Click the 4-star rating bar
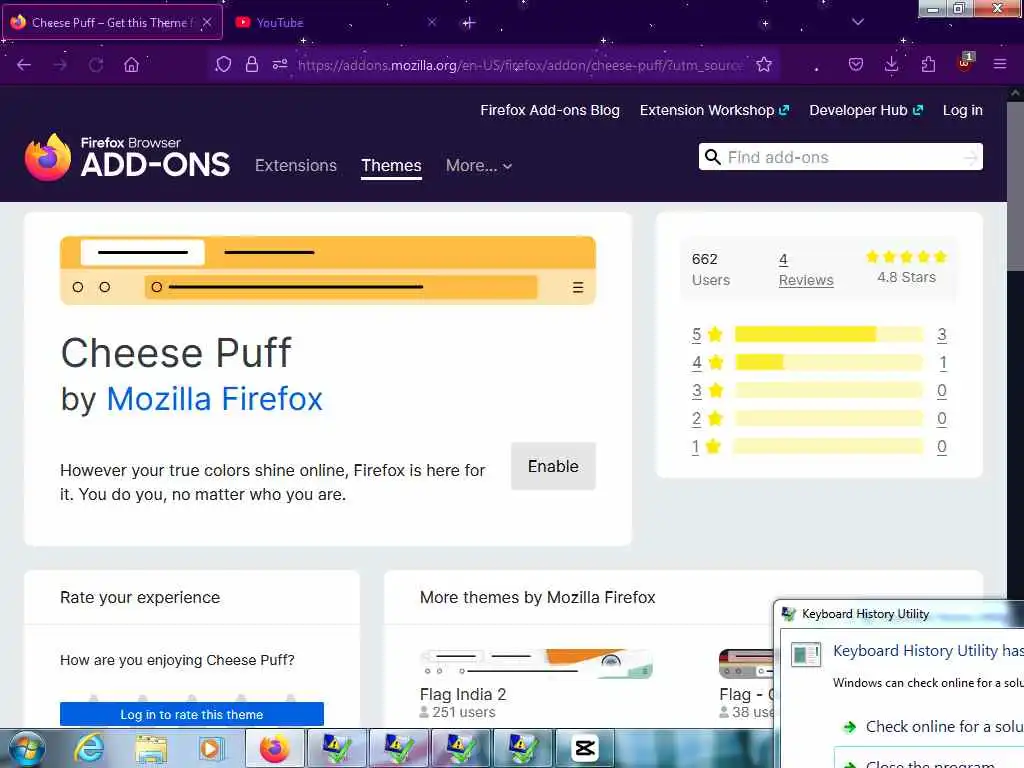The height and width of the screenshot is (768, 1024). click(x=829, y=362)
